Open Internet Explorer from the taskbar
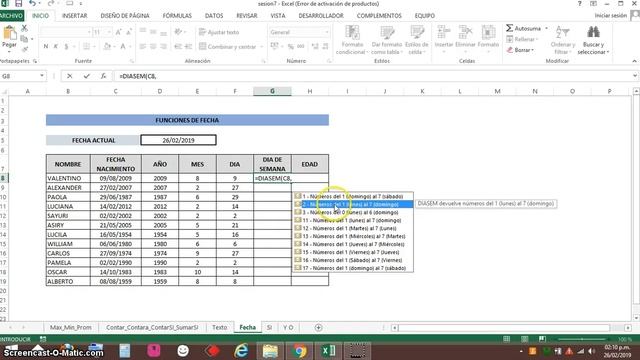 click(x=242, y=351)
